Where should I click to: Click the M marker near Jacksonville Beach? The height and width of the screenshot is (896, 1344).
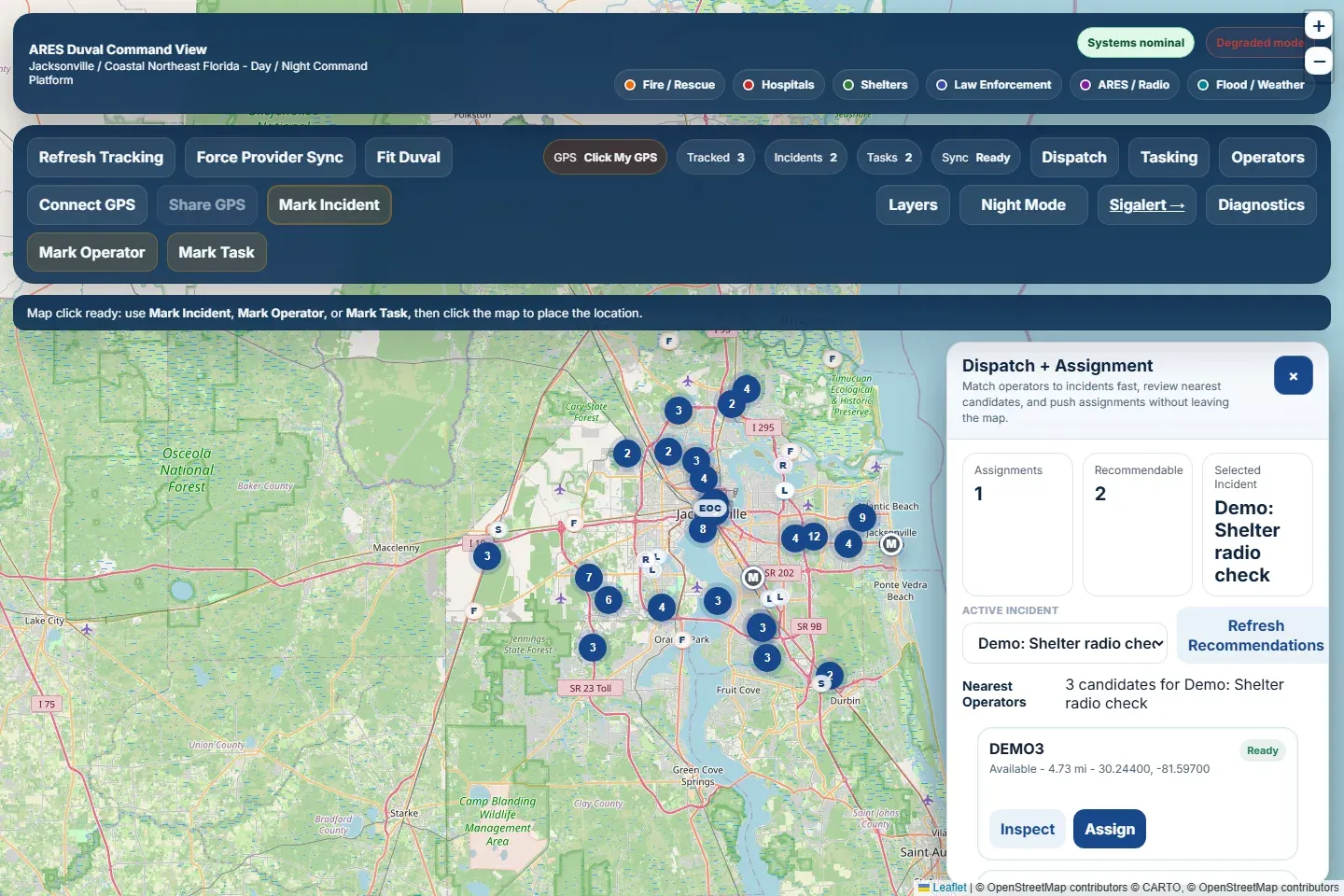pyautogui.click(x=891, y=543)
